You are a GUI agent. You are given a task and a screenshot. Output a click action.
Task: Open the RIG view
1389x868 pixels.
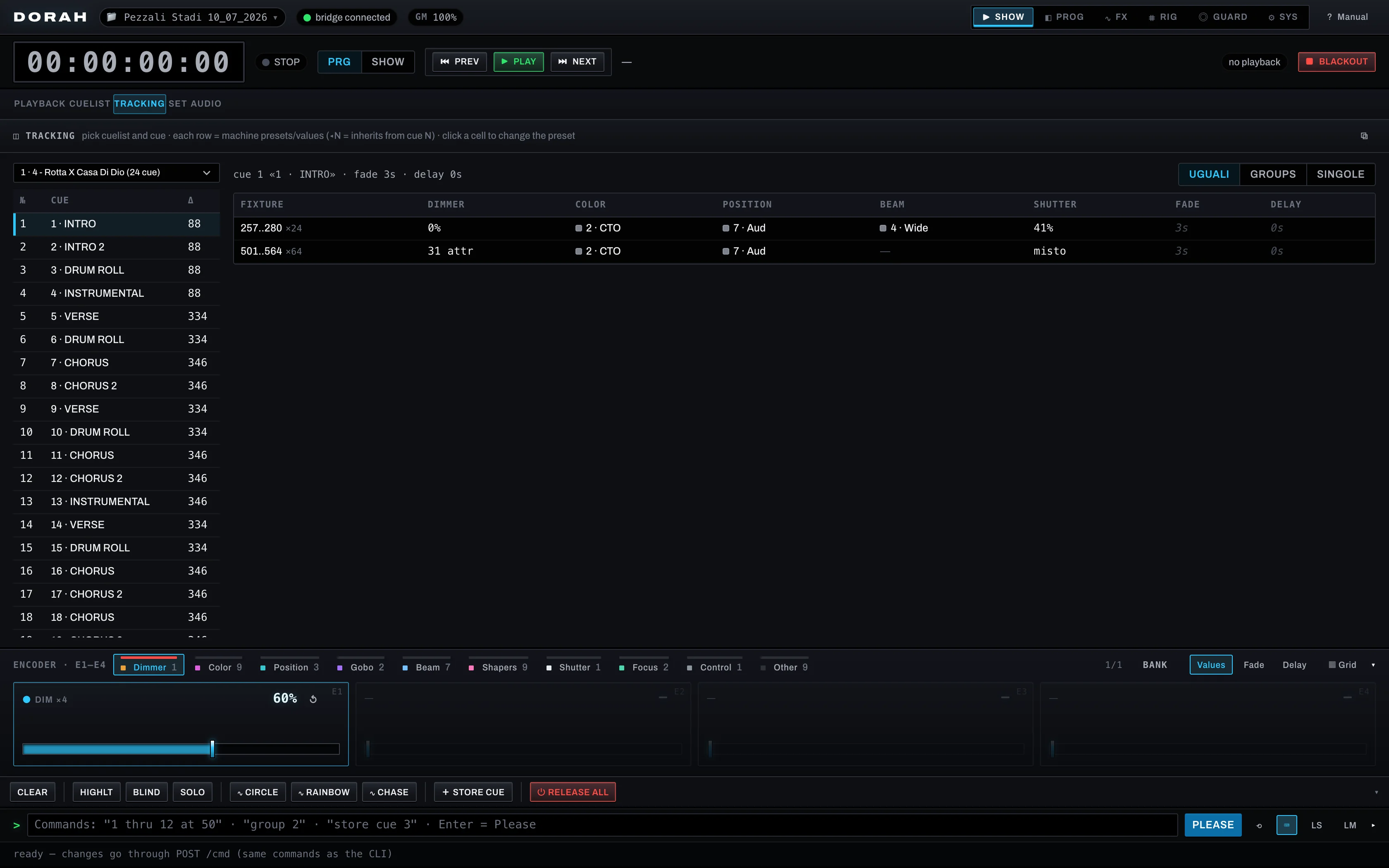[1162, 17]
